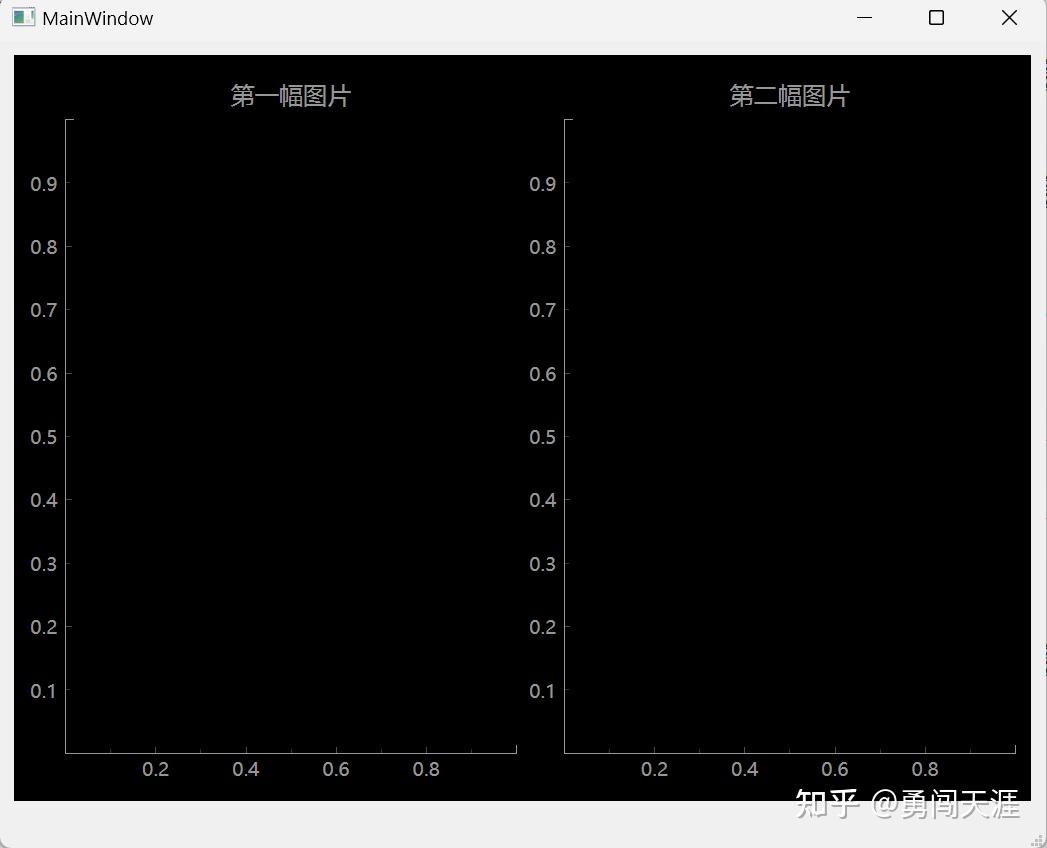Screen dimensions: 1047x848
Task: Click the MainWindow application icon in the title bar
Action: tap(22, 17)
